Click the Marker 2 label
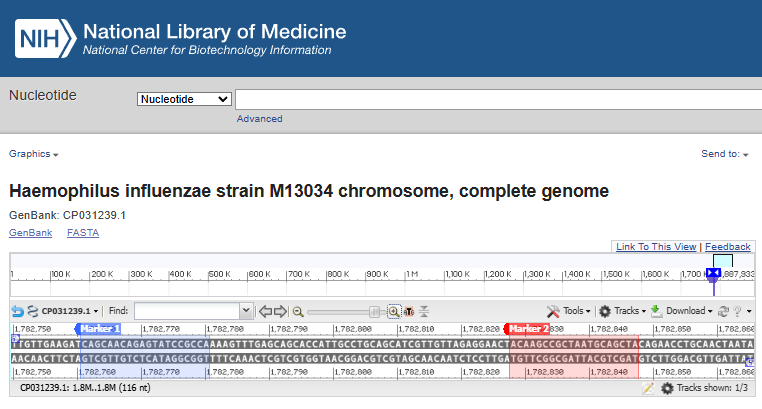This screenshot has height=409, width=762. click(x=528, y=329)
